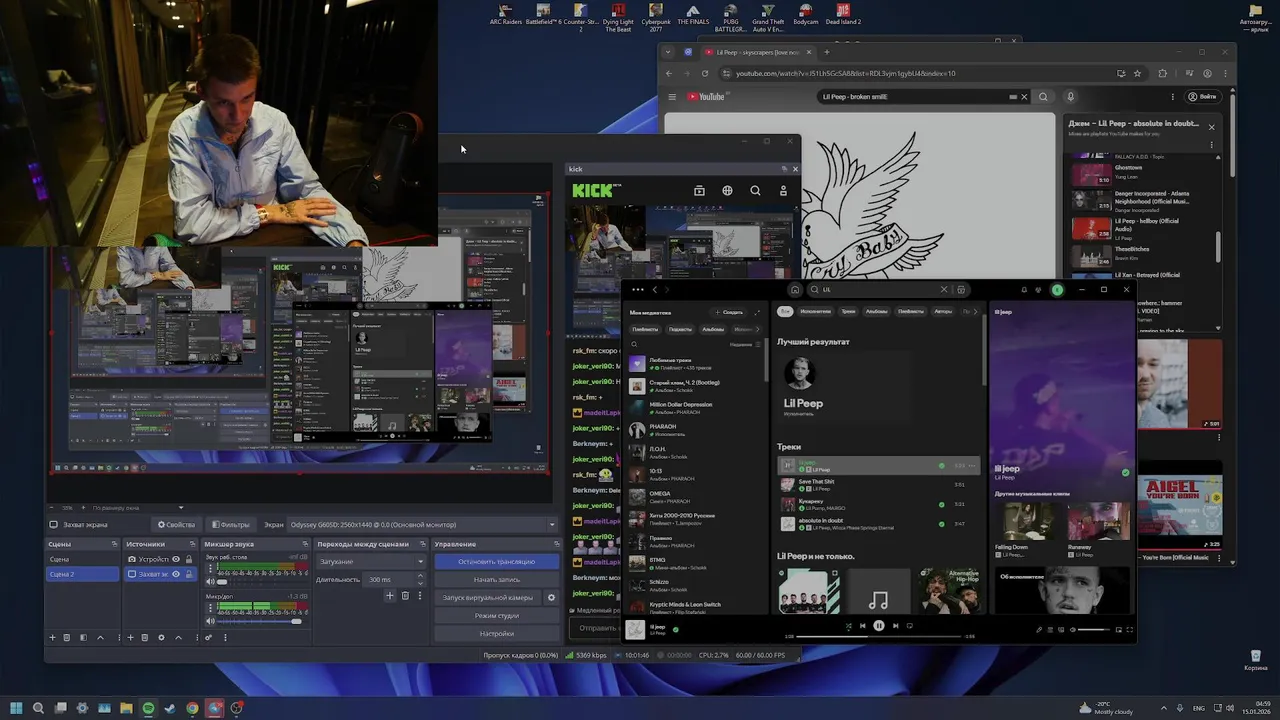Click the YouTube Войти sign-in button
The image size is (1280, 720).
[1202, 97]
